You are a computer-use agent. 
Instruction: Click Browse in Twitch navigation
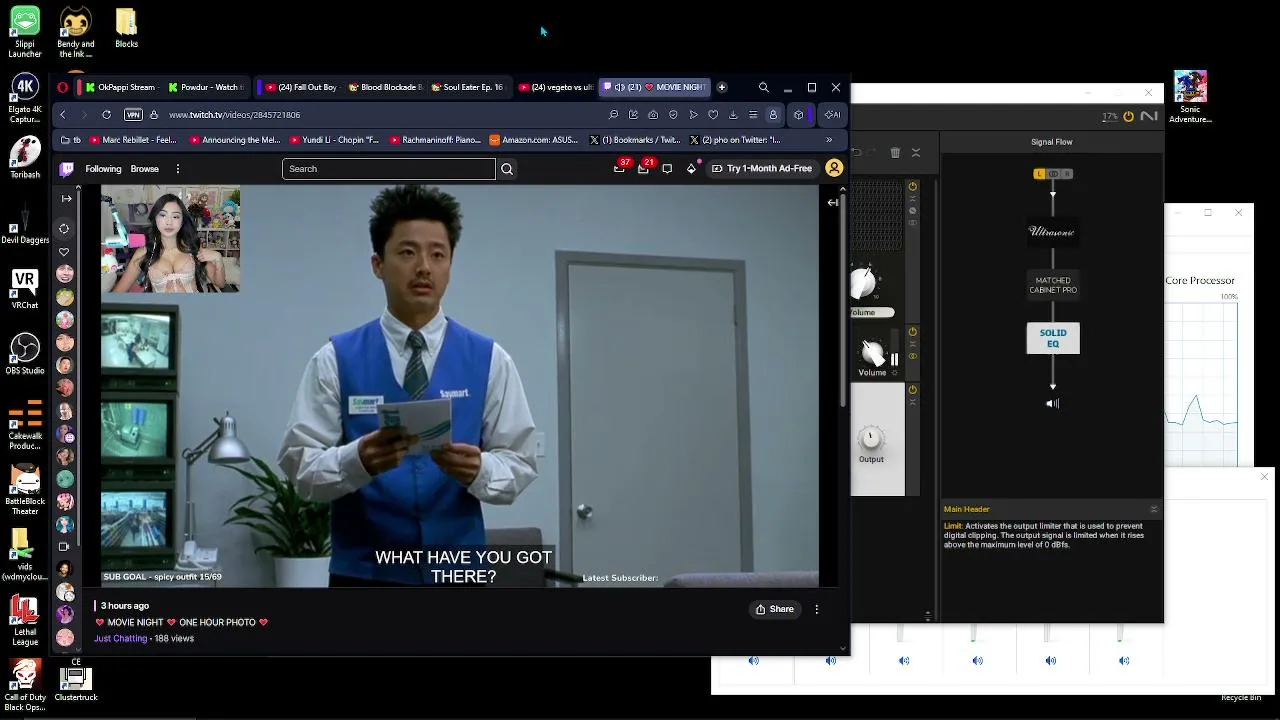pyautogui.click(x=145, y=169)
